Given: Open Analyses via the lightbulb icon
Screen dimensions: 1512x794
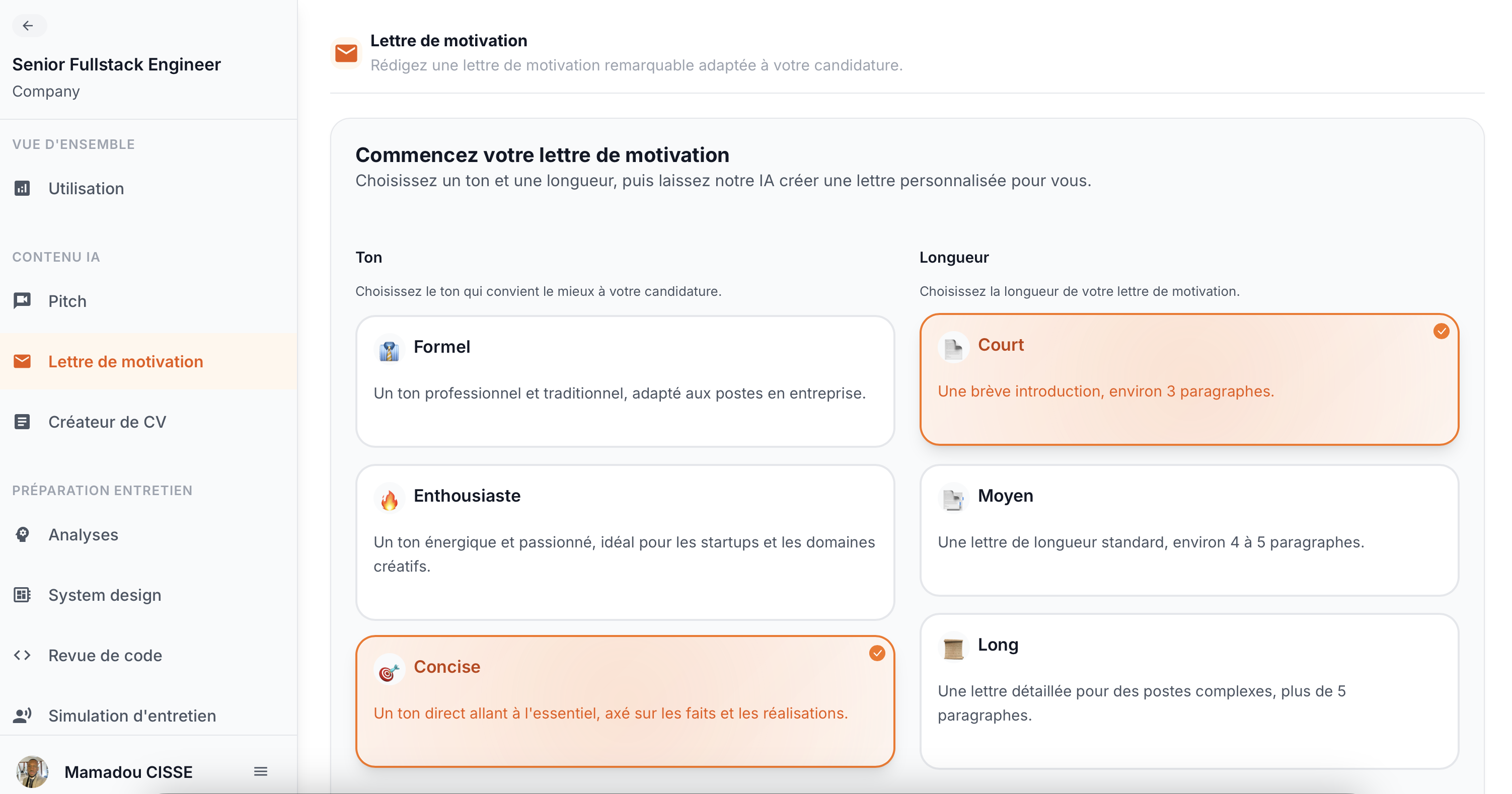Looking at the screenshot, I should click(x=23, y=534).
